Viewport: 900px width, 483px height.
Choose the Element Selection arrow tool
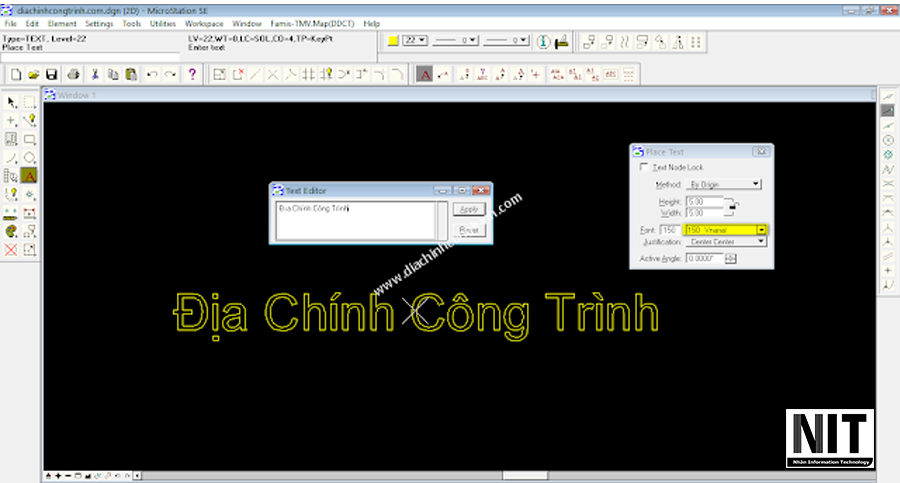pyautogui.click(x=11, y=102)
